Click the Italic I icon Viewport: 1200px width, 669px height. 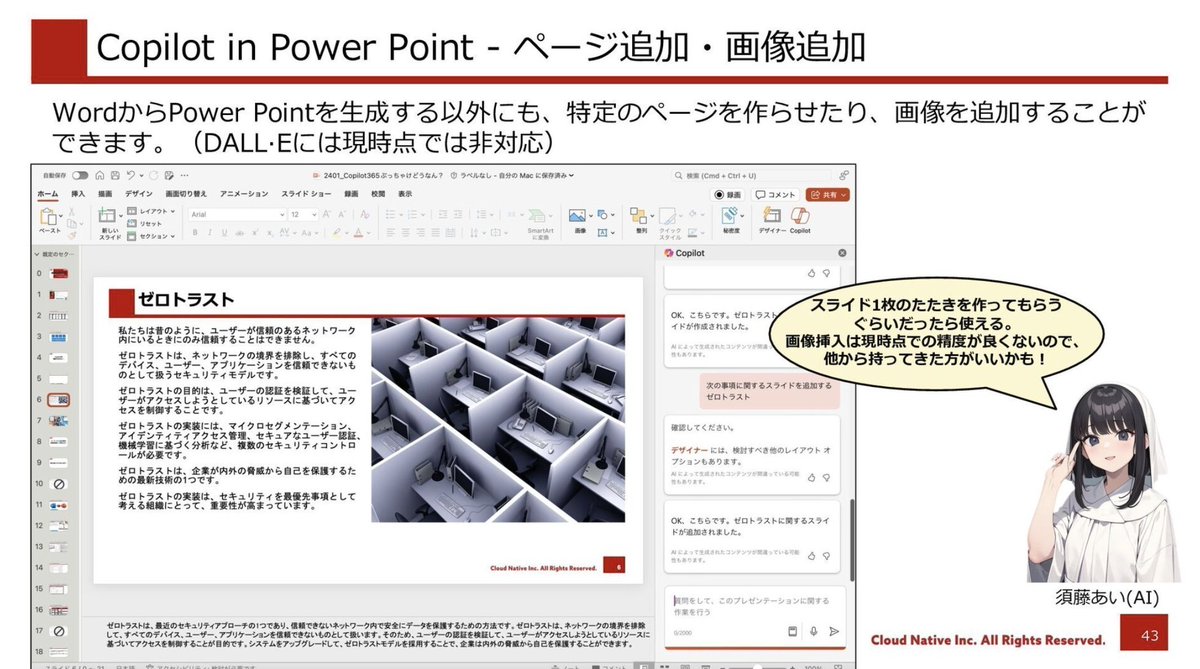210,232
